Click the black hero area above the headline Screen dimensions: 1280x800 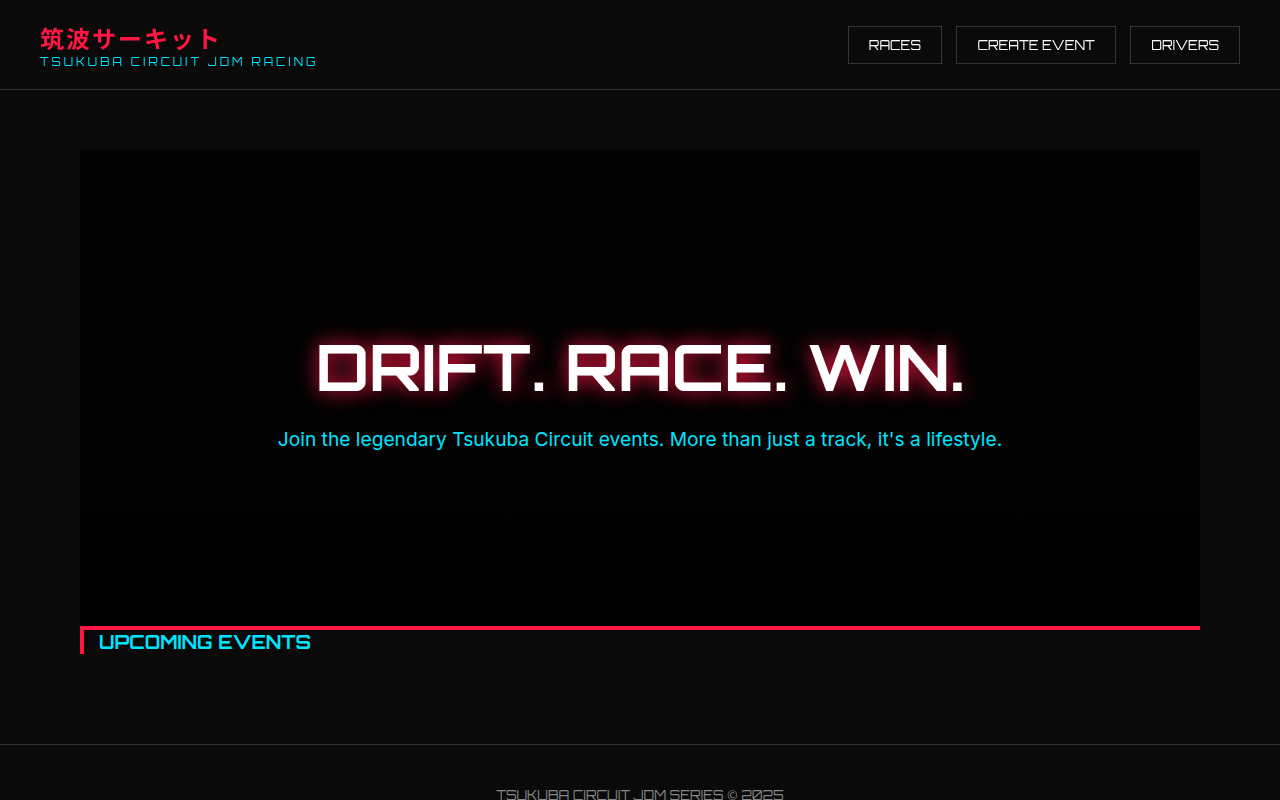tap(640, 240)
